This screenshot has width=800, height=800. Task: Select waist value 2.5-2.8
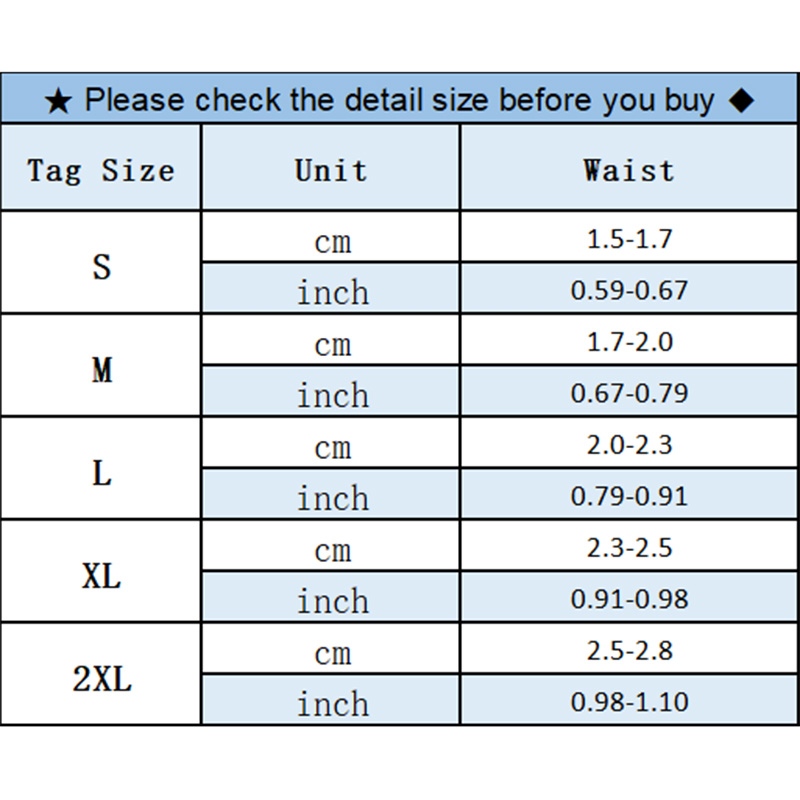(x=629, y=652)
